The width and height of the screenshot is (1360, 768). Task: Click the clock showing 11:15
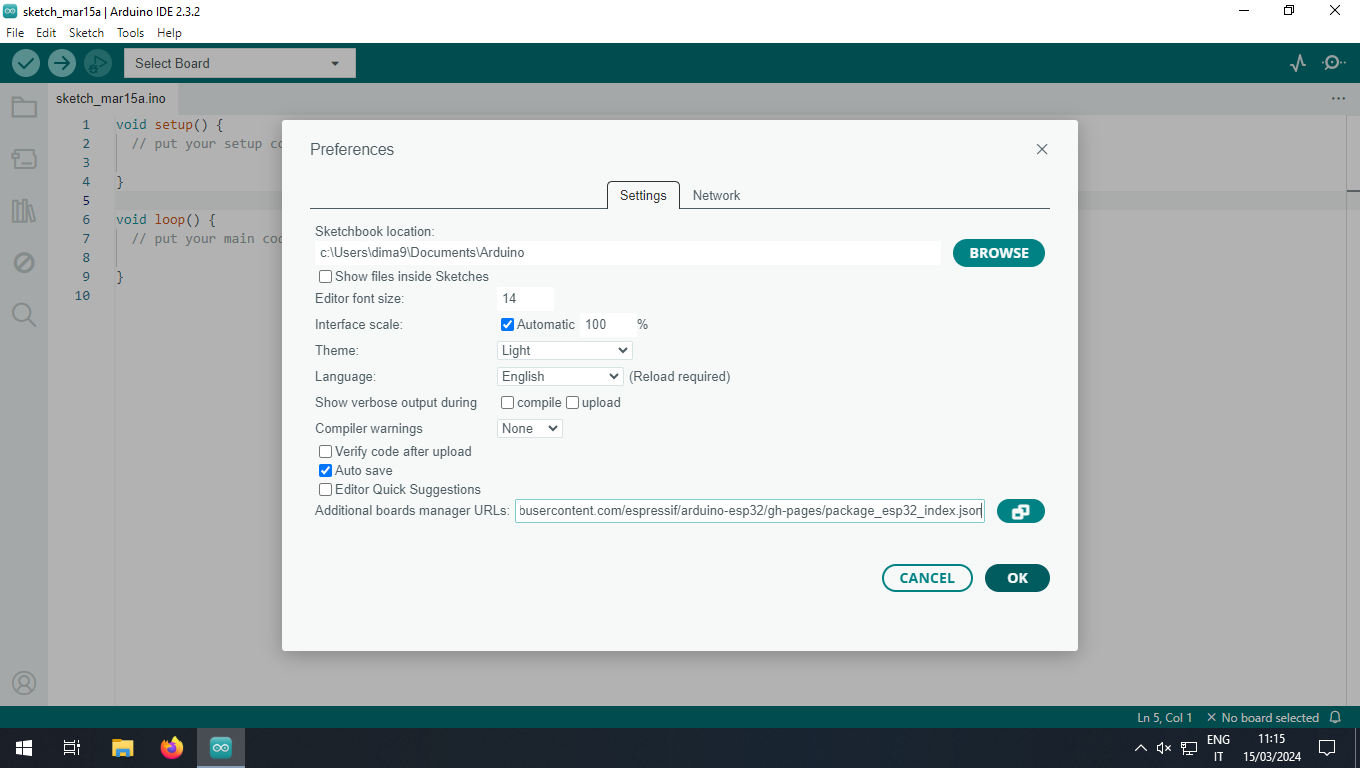pyautogui.click(x=1271, y=748)
